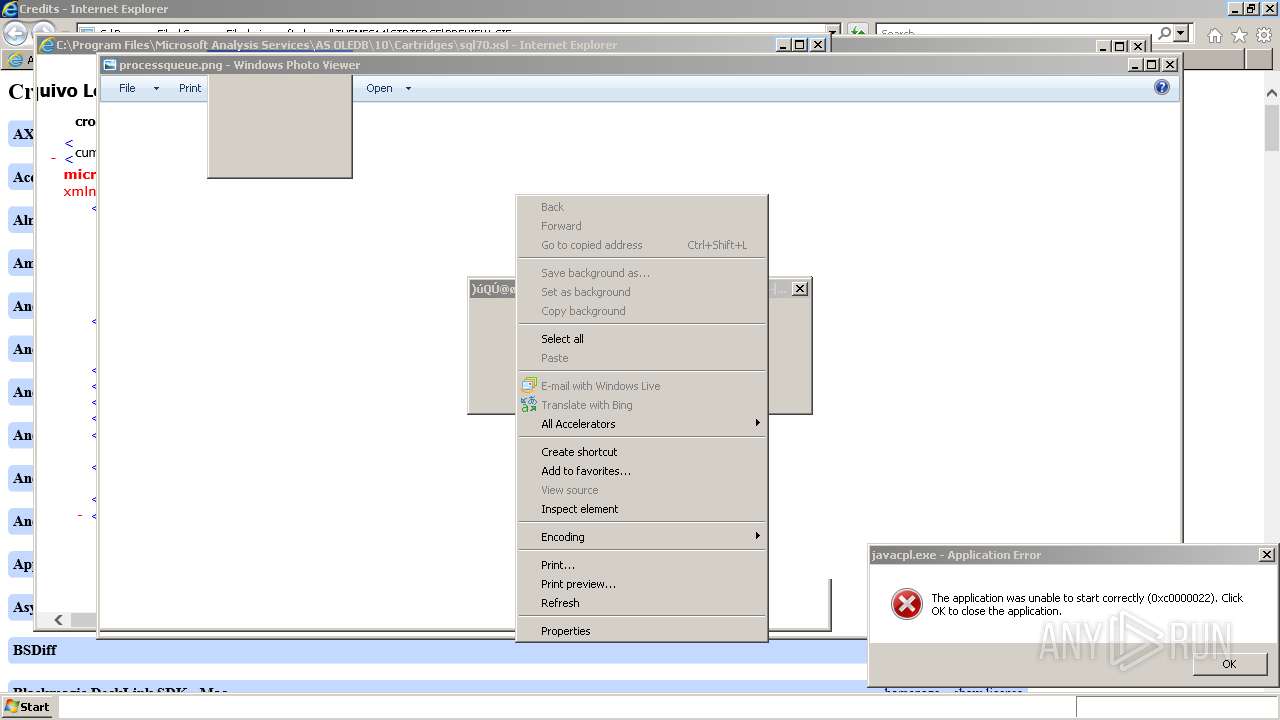The height and width of the screenshot is (720, 1280).
Task: Close the sql70.xsl Internet Explorer window
Action: click(x=818, y=45)
